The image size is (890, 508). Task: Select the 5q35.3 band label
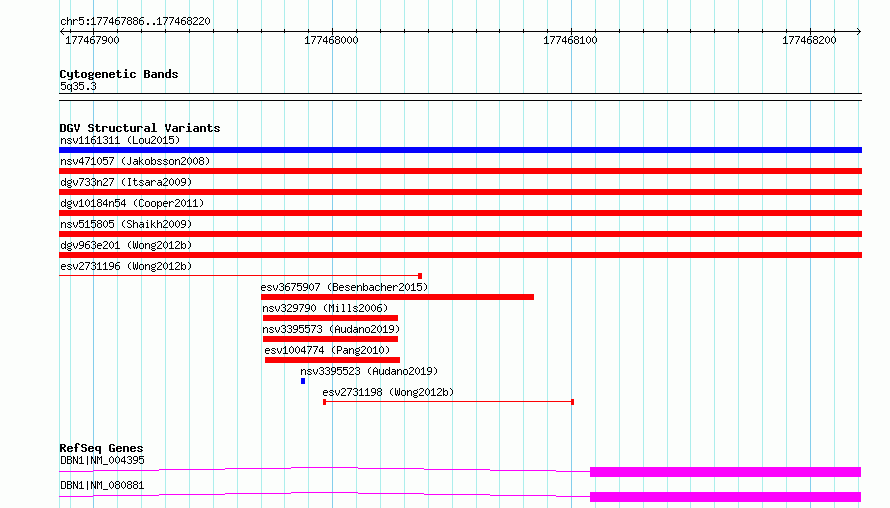[78, 86]
